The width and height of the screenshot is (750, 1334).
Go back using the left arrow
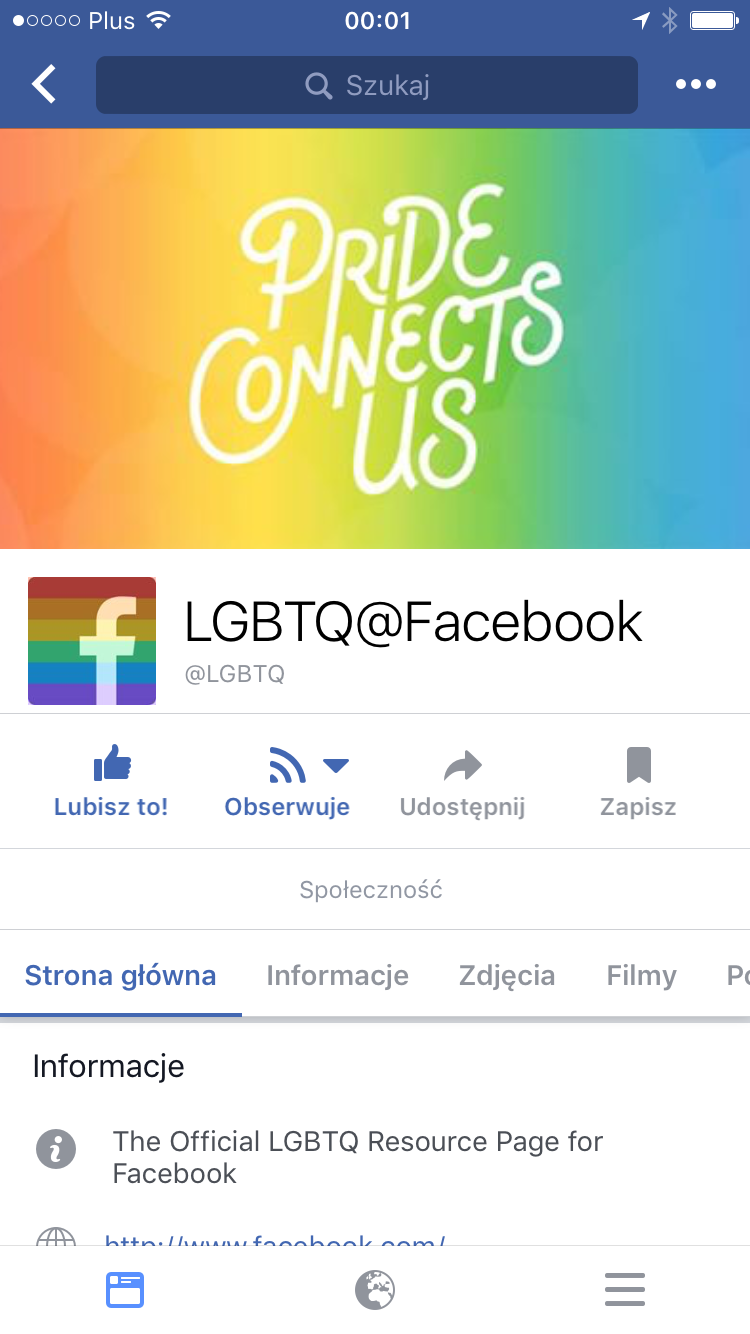pyautogui.click(x=45, y=85)
